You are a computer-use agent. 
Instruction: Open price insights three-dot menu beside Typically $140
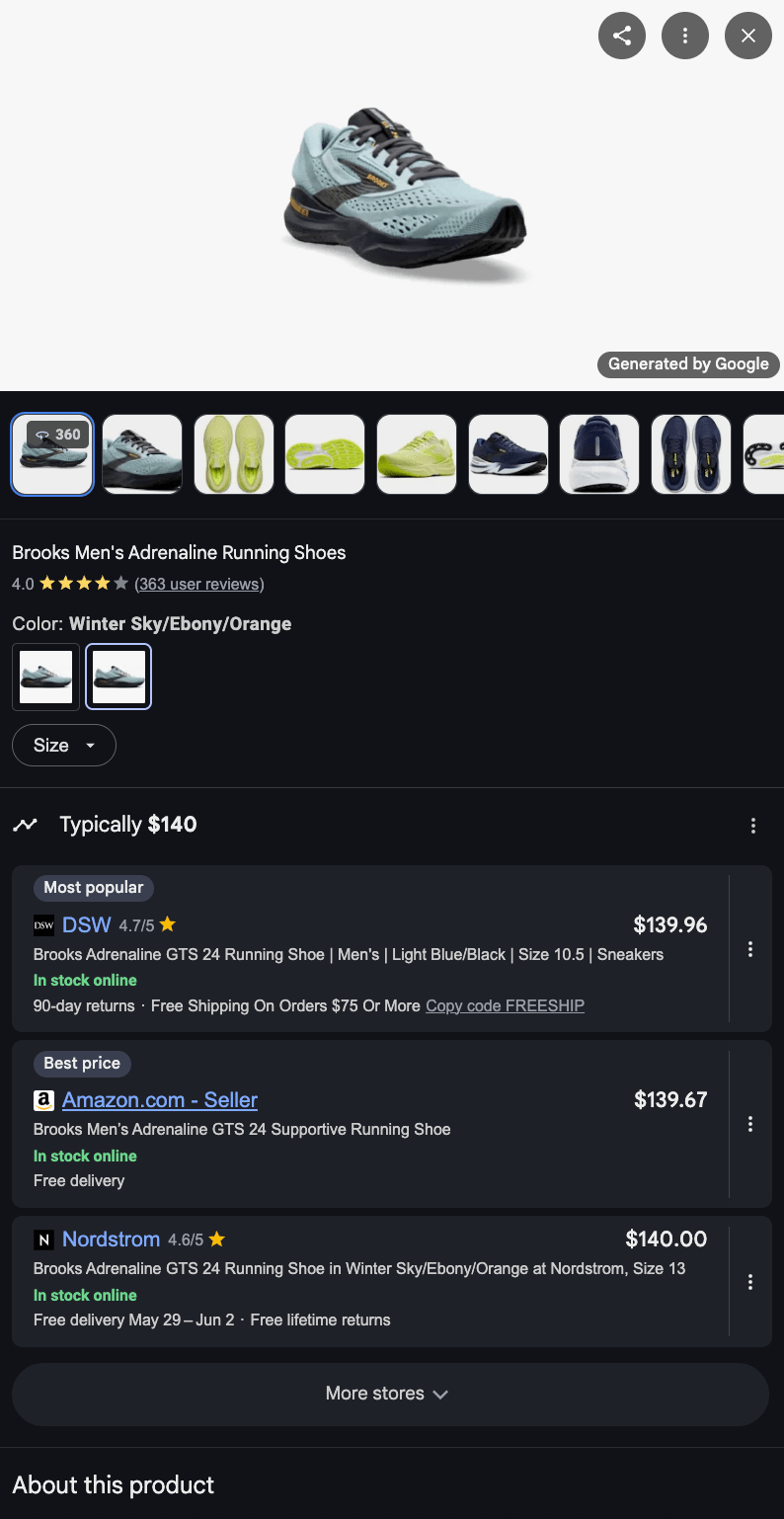(753, 826)
